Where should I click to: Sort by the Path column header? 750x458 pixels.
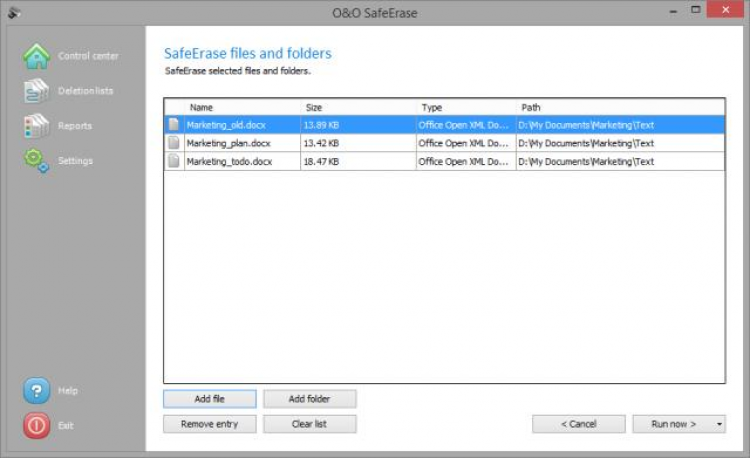click(x=621, y=108)
